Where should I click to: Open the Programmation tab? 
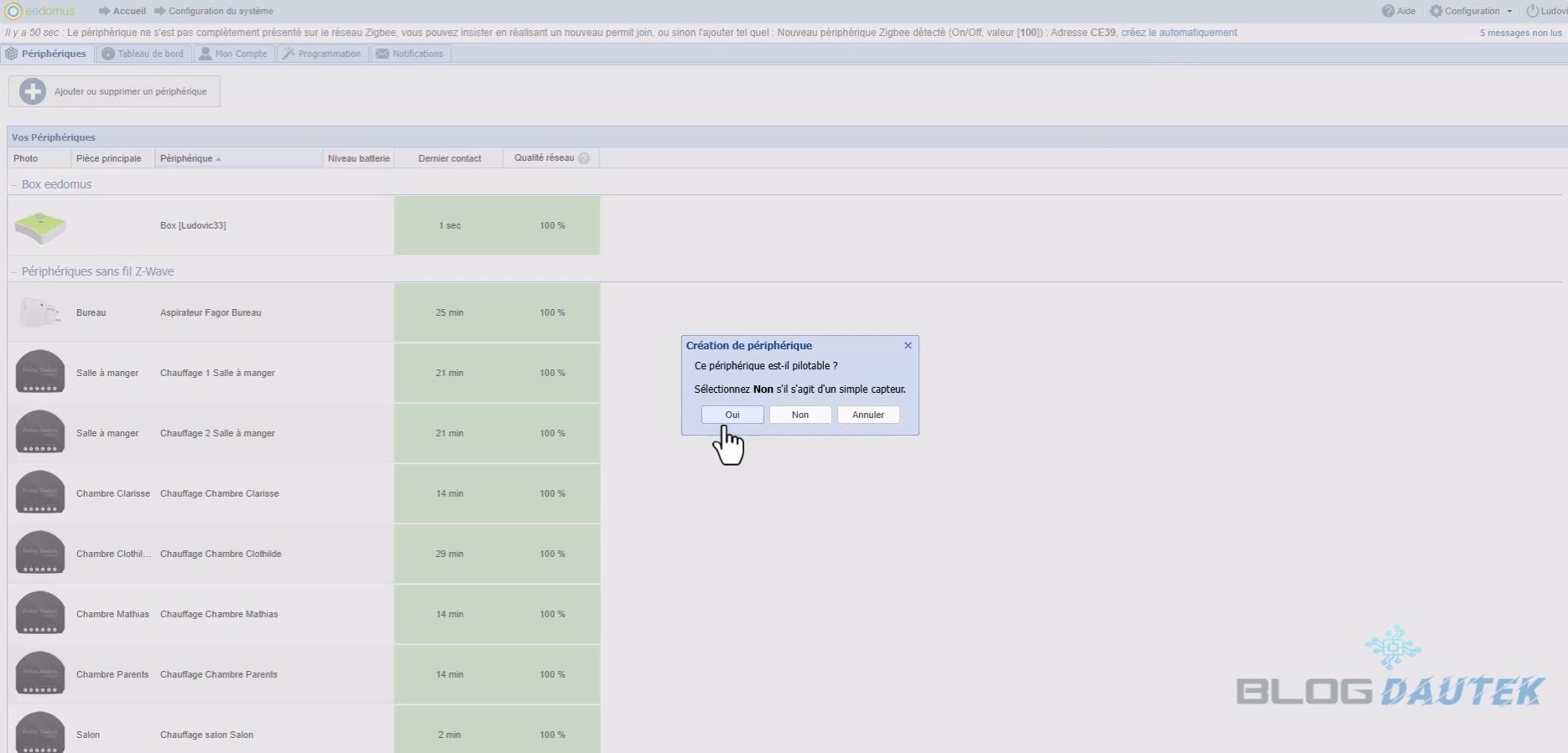322,54
